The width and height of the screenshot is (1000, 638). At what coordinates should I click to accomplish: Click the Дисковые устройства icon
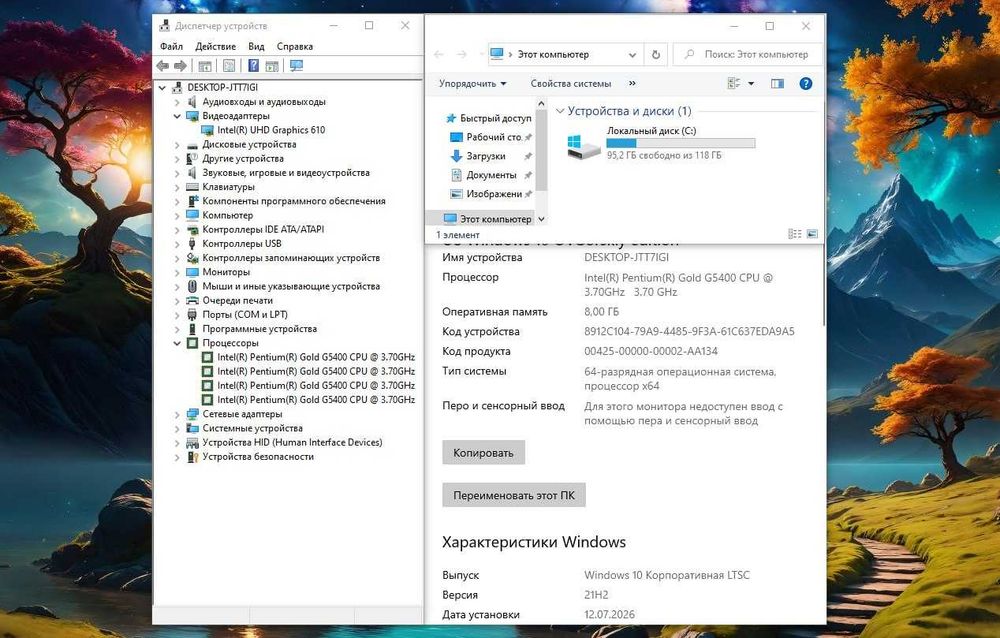pos(192,145)
